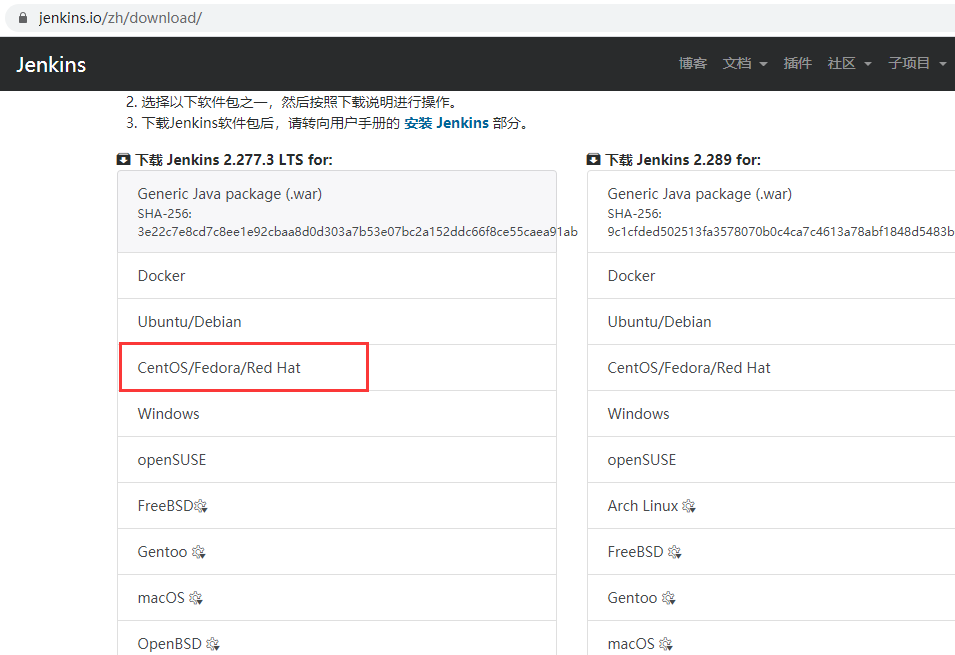Open the 社区 dropdown menu
The image size is (955, 655).
849,63
